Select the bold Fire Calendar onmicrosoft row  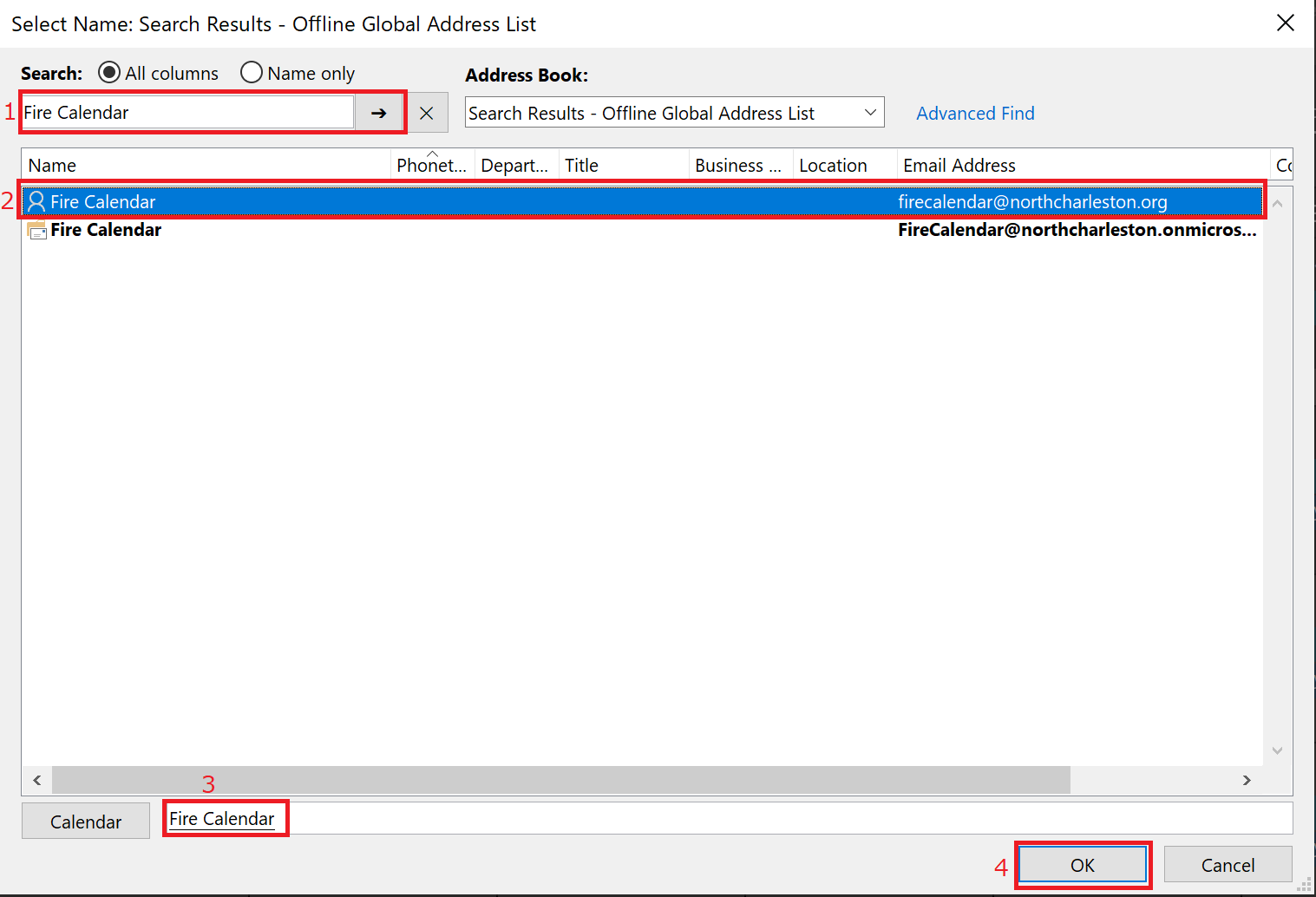tap(643, 230)
